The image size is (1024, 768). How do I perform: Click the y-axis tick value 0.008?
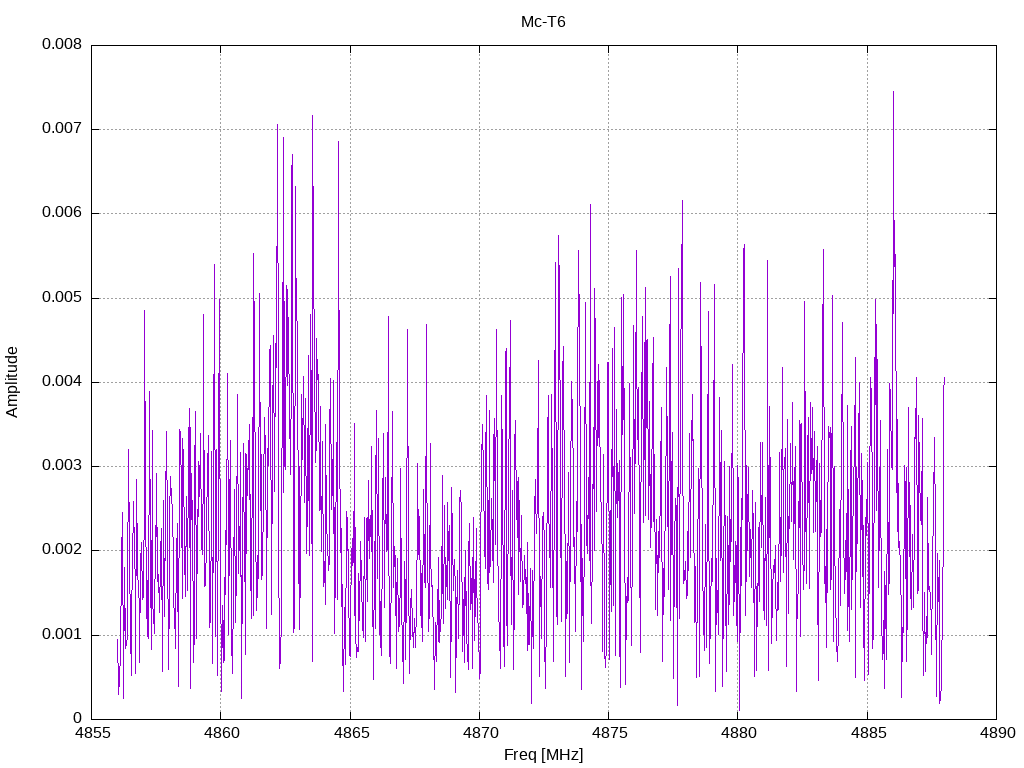coord(62,44)
